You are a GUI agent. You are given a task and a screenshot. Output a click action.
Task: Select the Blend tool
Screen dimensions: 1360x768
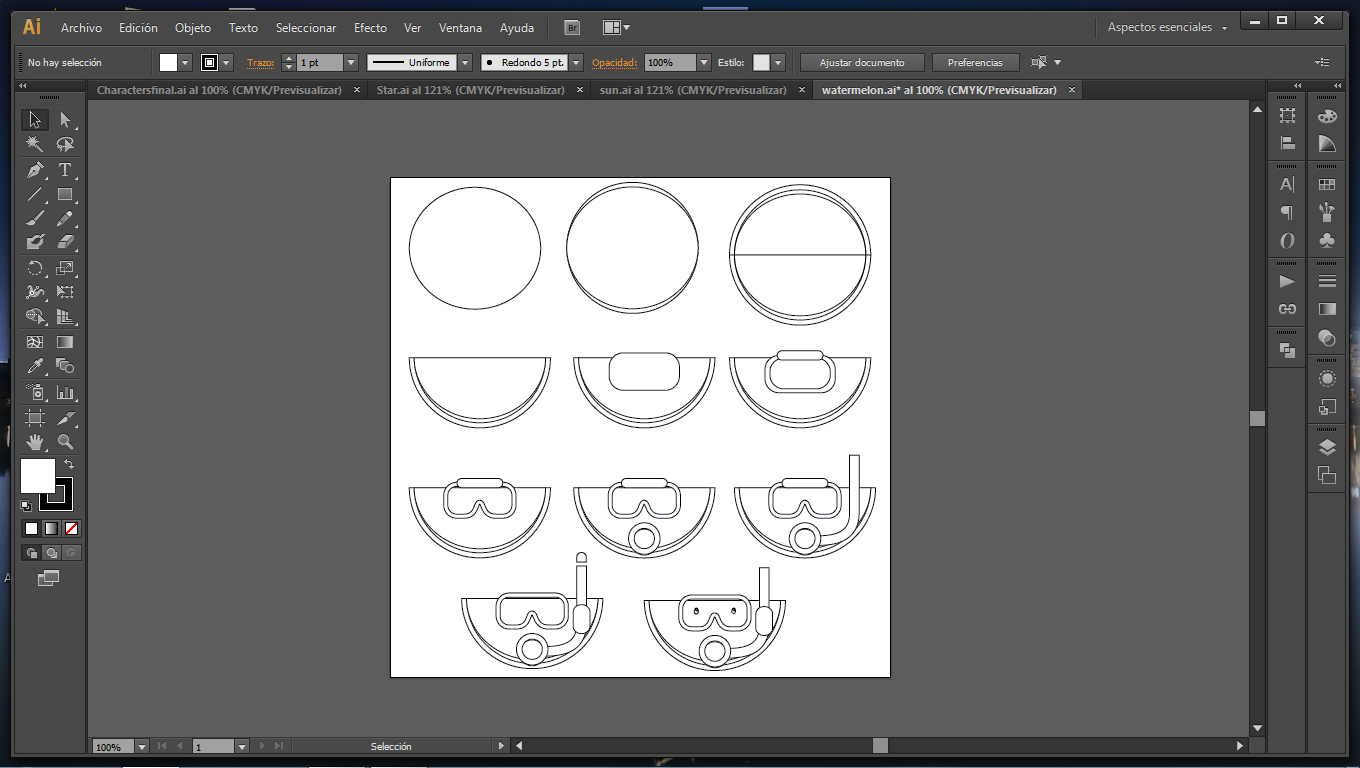[65, 366]
